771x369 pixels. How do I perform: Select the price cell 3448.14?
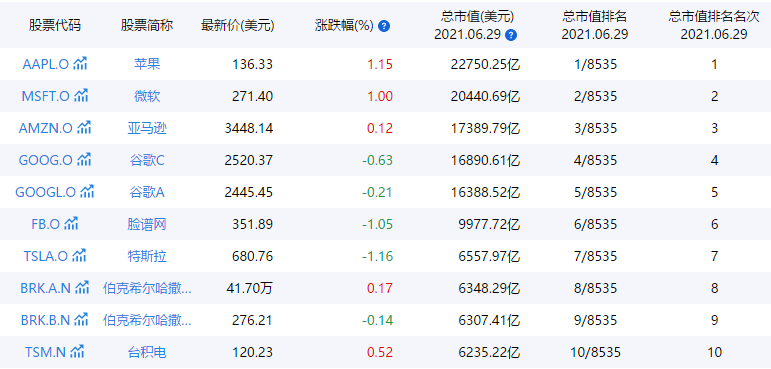point(249,128)
